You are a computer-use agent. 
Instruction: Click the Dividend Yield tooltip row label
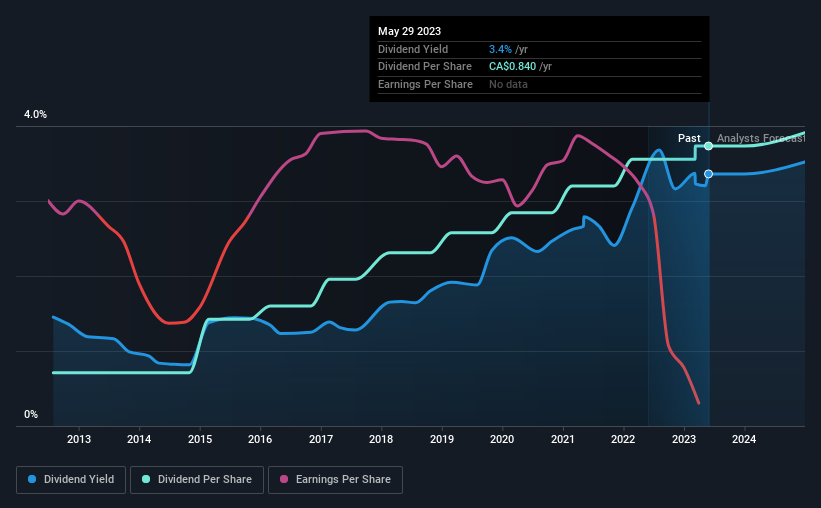(413, 49)
